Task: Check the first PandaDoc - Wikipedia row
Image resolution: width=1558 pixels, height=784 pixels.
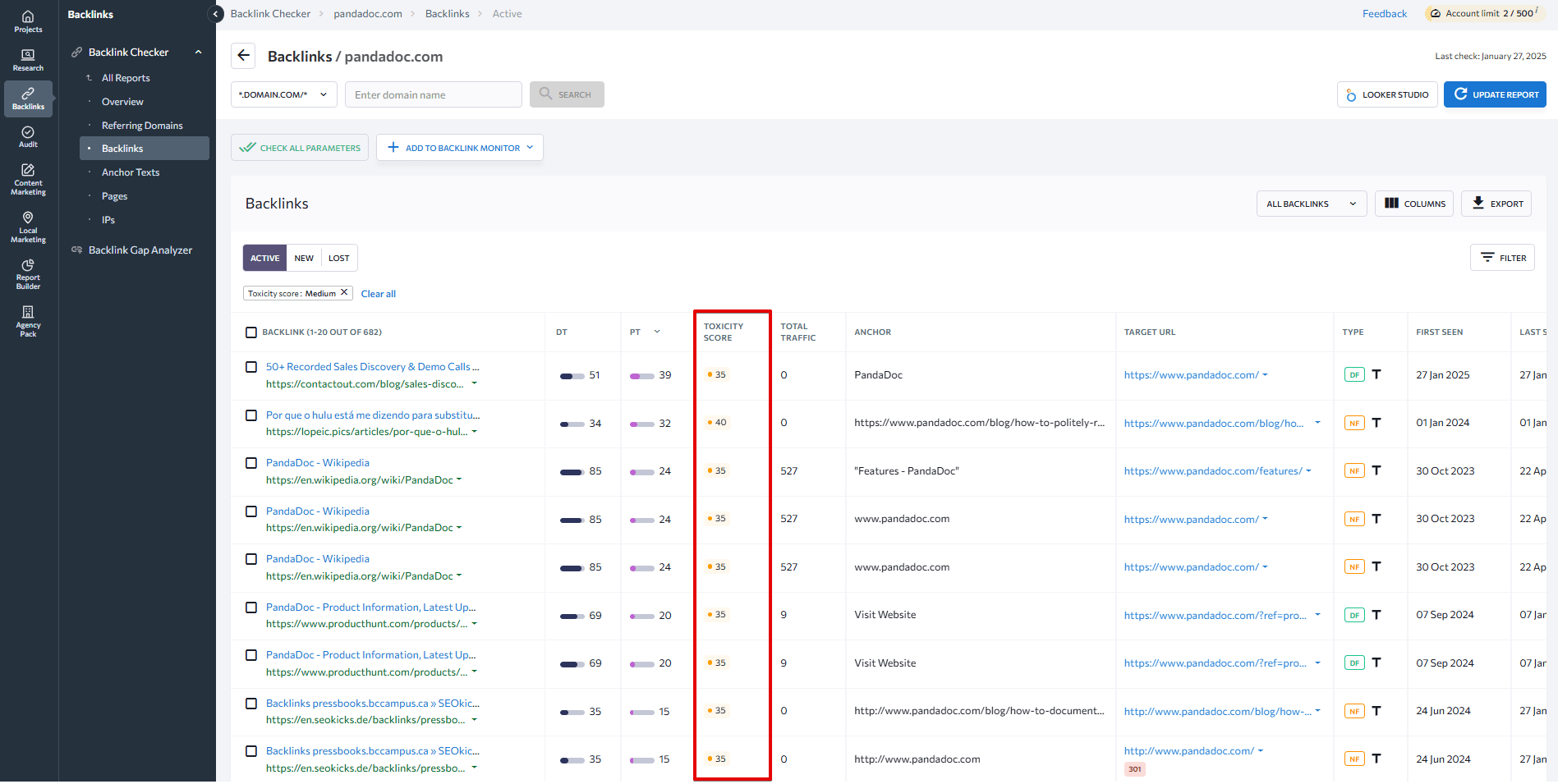Action: (251, 463)
